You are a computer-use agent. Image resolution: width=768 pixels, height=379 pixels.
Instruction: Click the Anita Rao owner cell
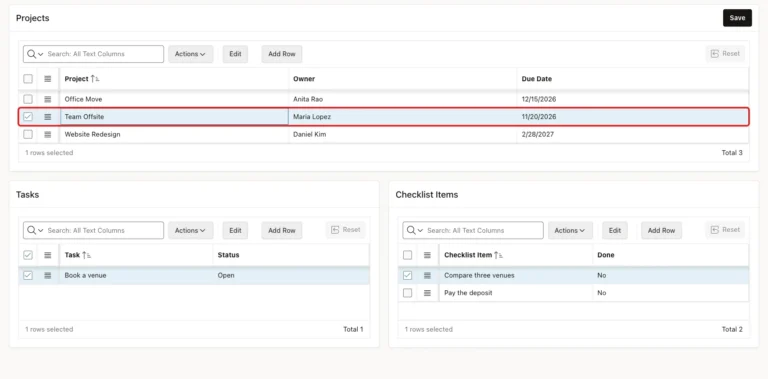tap(403, 99)
